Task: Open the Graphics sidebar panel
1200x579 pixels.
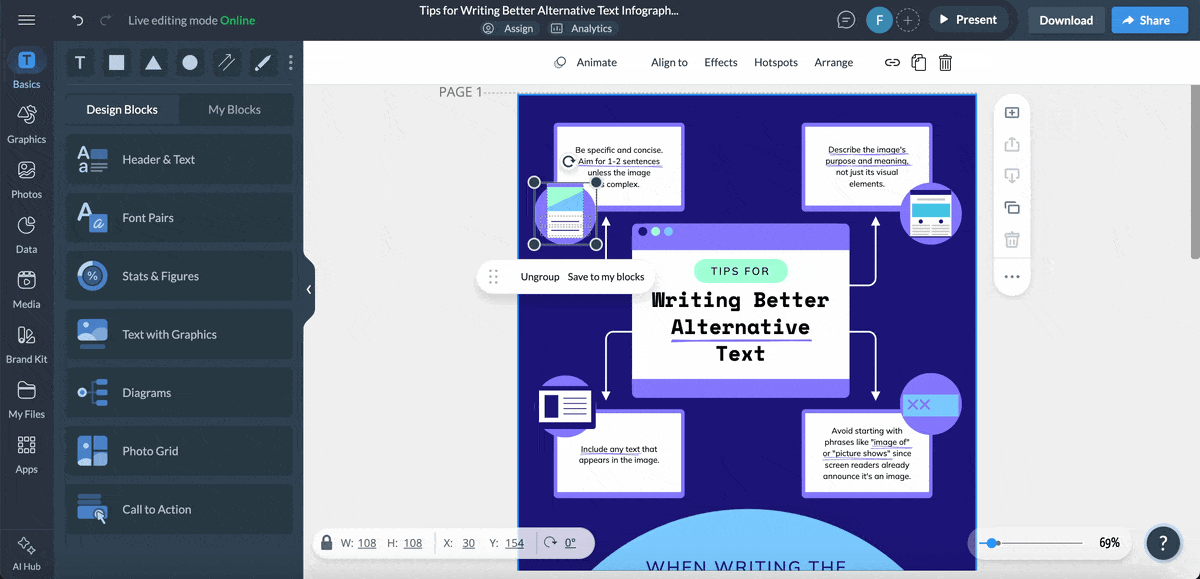Action: pos(27,123)
